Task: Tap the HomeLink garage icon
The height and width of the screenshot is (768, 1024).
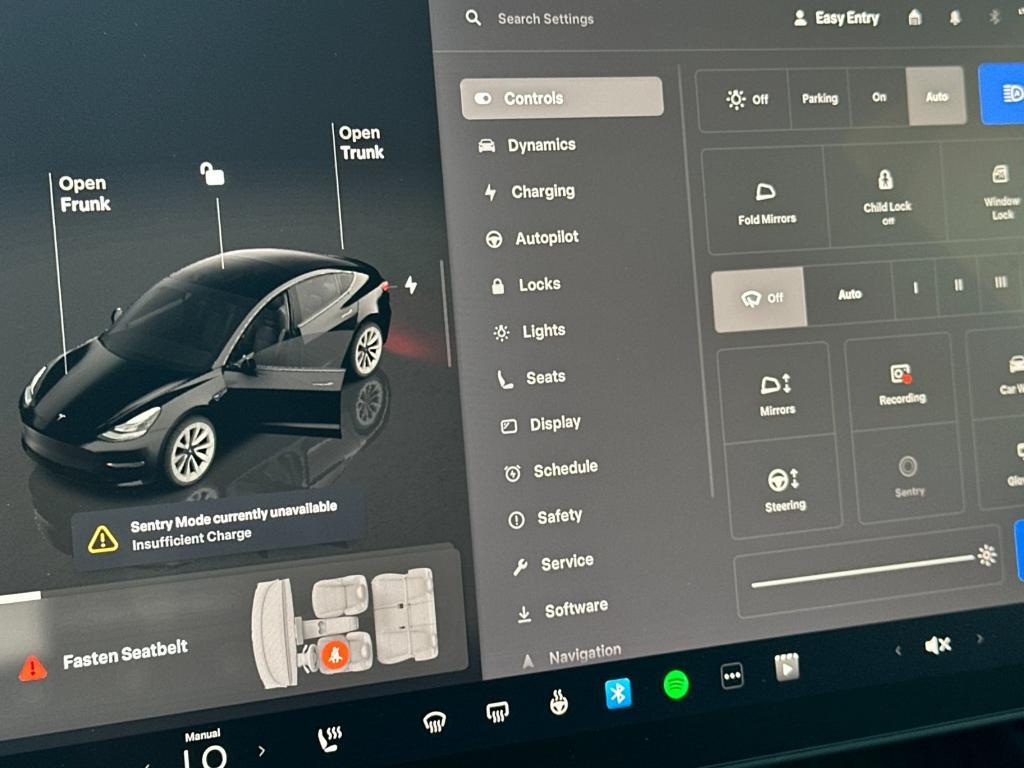Action: click(915, 18)
